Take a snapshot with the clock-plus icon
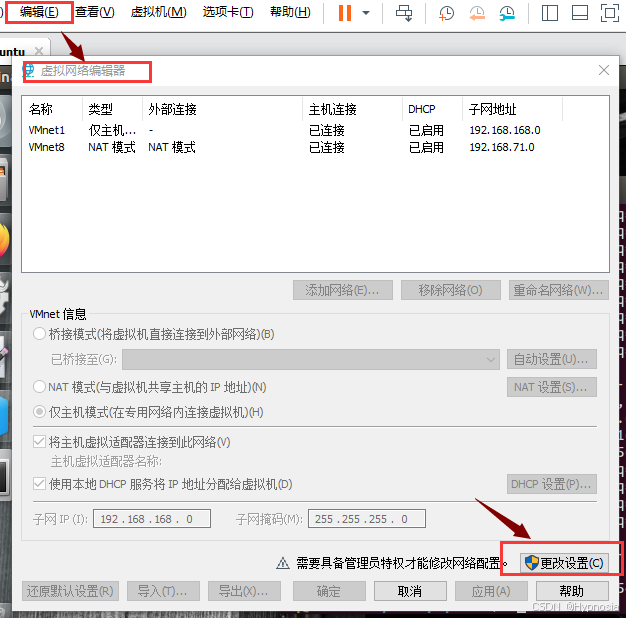Screen dimensions: 626x618 (446, 13)
